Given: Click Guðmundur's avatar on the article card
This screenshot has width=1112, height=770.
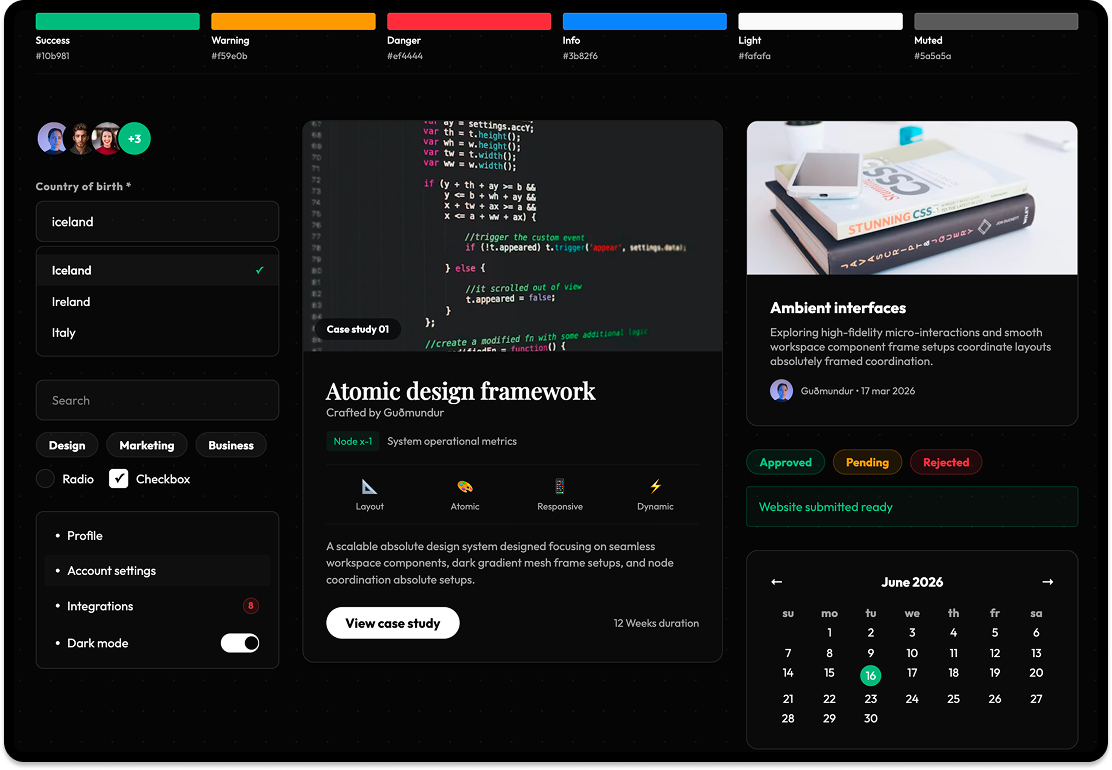Looking at the screenshot, I should click(781, 390).
